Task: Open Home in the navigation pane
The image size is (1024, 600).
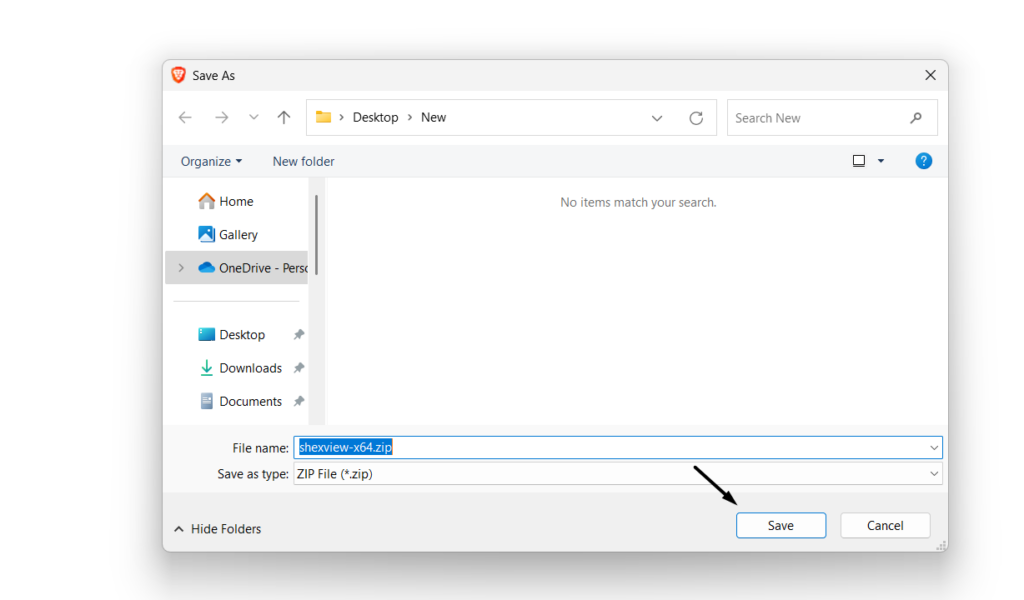Action: 236,201
